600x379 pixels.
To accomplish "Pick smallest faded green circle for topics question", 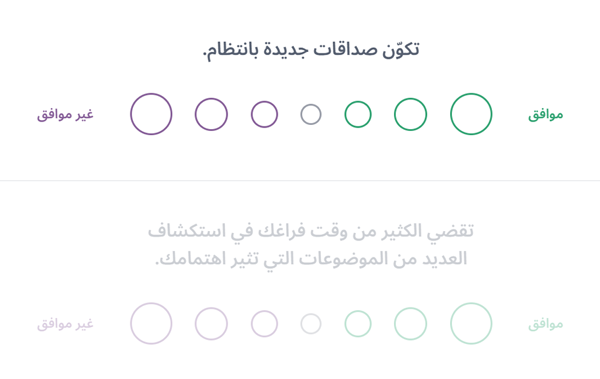I will coord(358,323).
